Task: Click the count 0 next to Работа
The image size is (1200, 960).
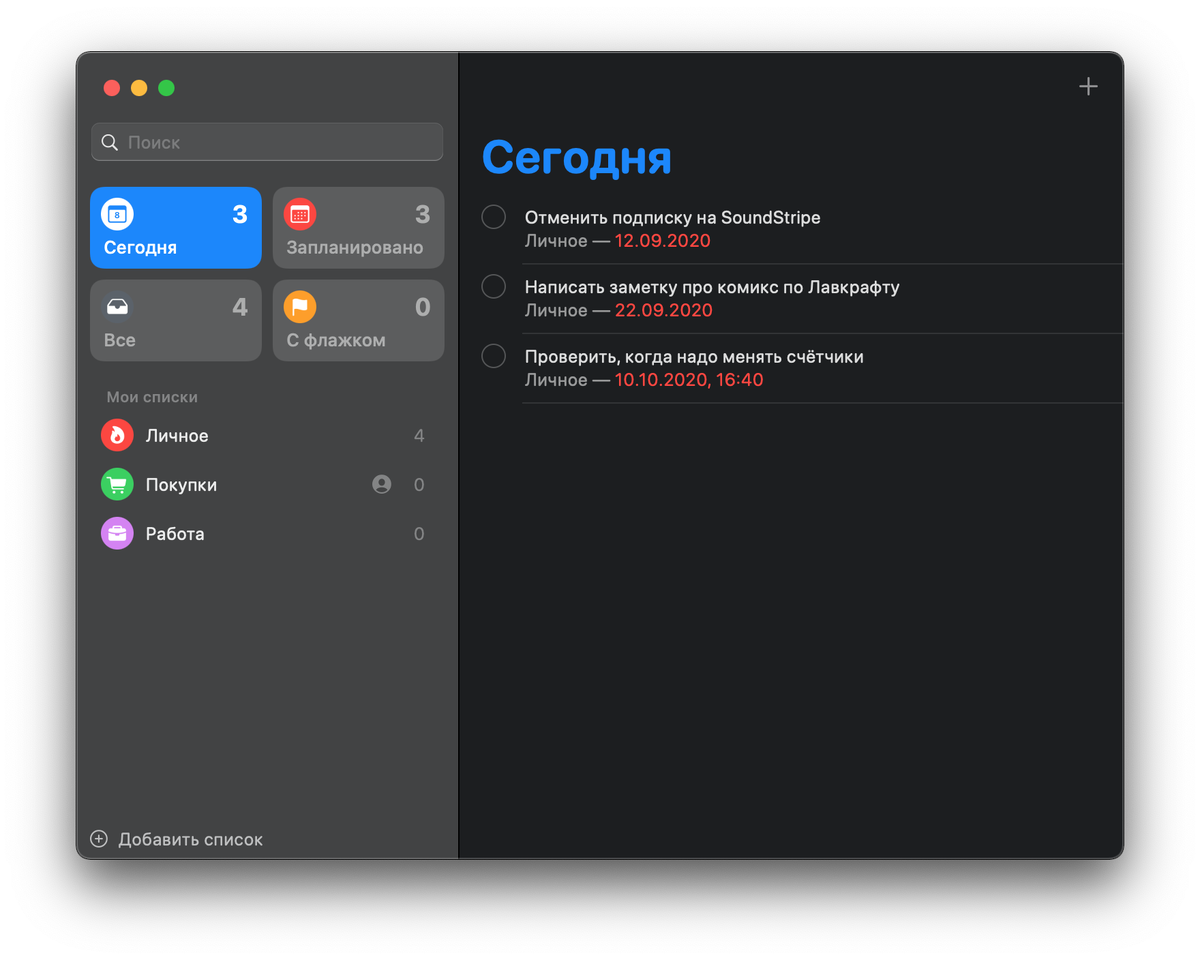Action: (x=419, y=534)
